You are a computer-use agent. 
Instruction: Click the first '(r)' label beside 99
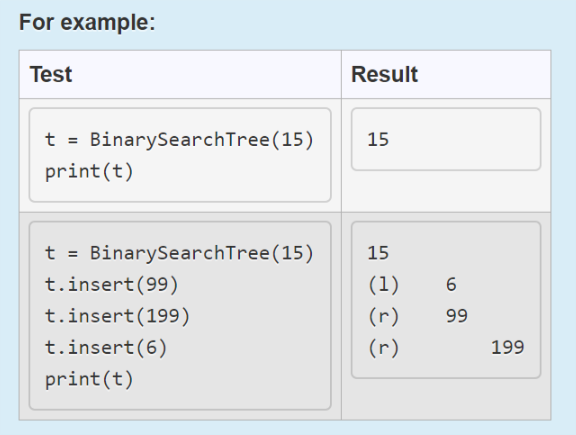(x=383, y=316)
